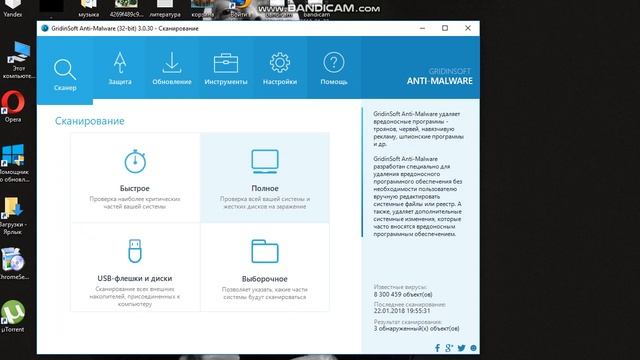Select the Windows update assistant icon
Screen dimensions: 640x360
(x=13, y=163)
